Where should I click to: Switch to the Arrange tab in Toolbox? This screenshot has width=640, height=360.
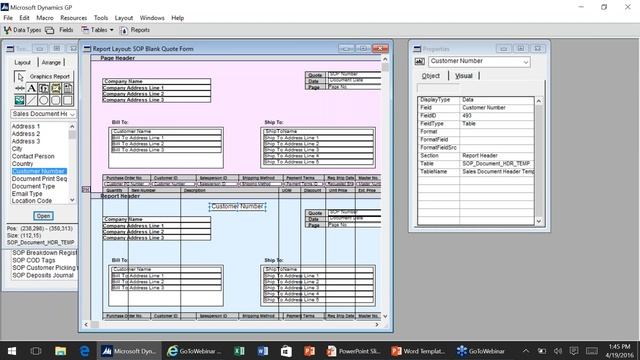[51, 62]
